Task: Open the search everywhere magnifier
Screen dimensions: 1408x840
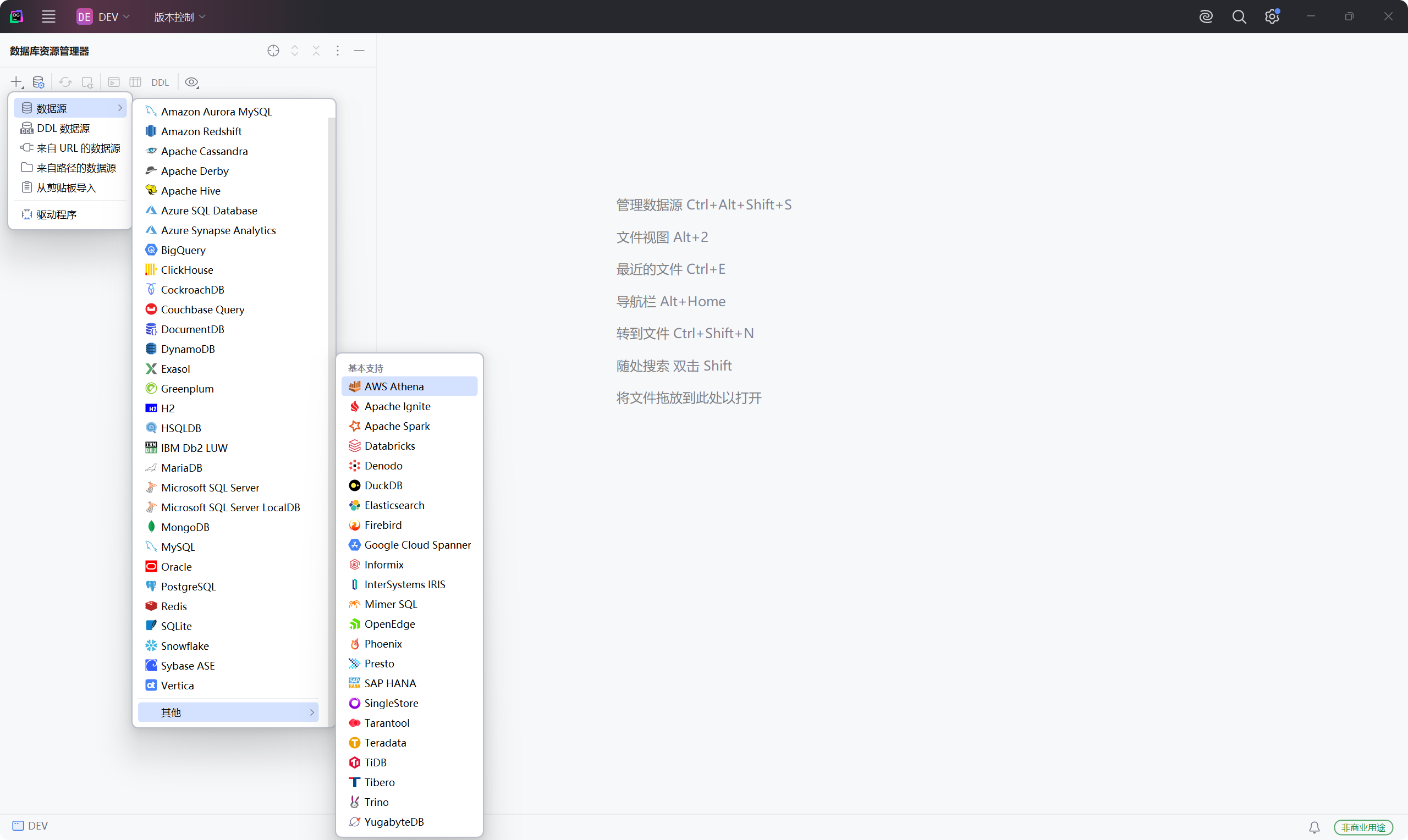Action: point(1239,16)
